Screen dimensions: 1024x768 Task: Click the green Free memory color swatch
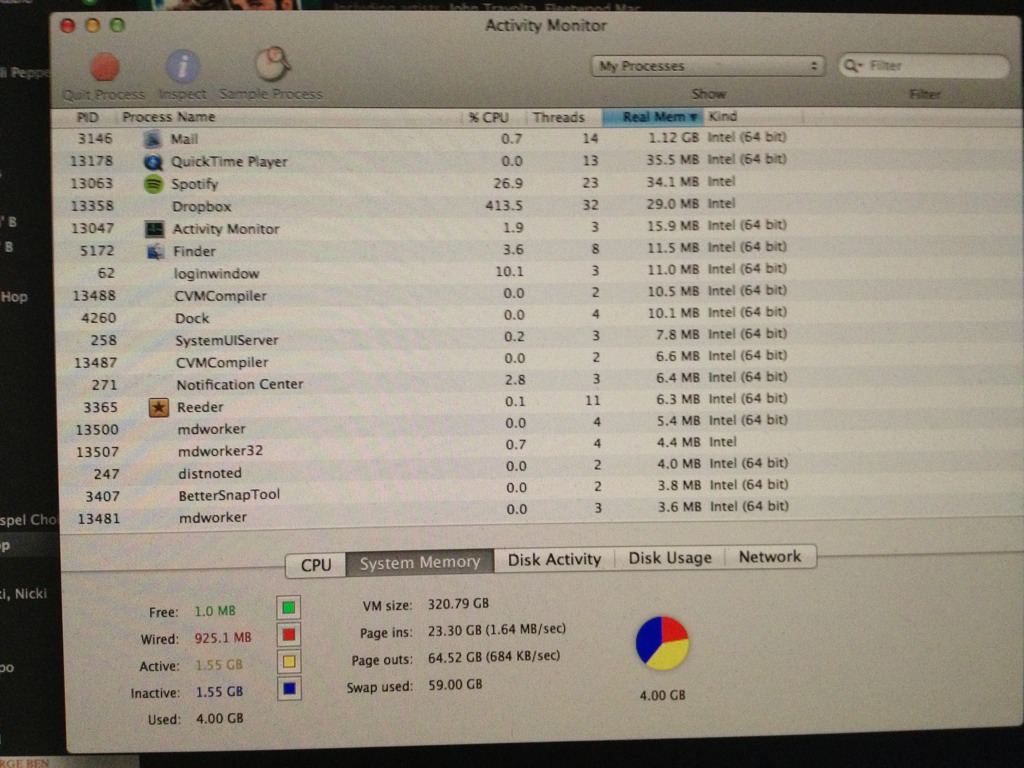tap(289, 608)
